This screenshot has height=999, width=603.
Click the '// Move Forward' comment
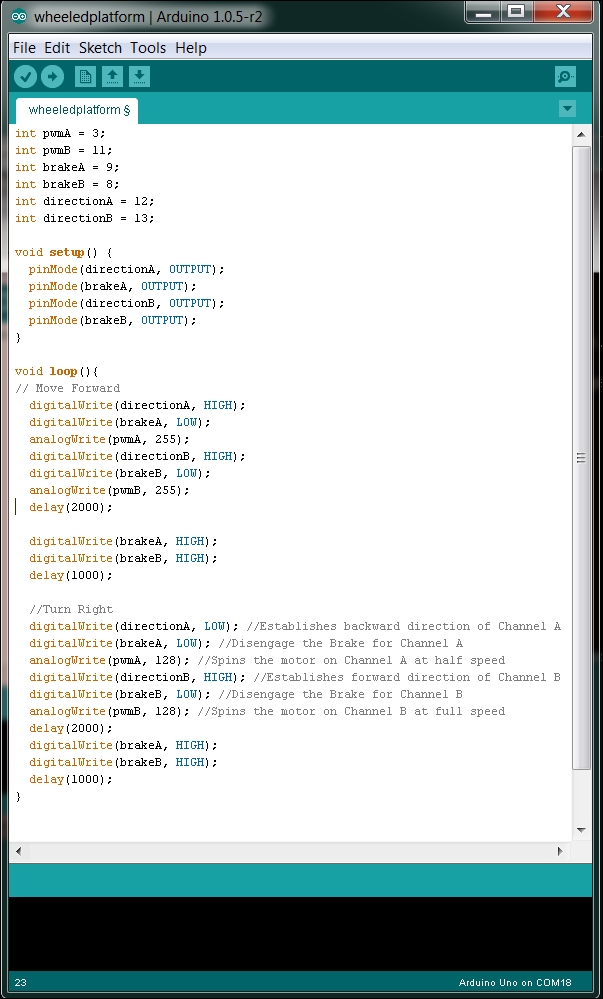coord(68,388)
